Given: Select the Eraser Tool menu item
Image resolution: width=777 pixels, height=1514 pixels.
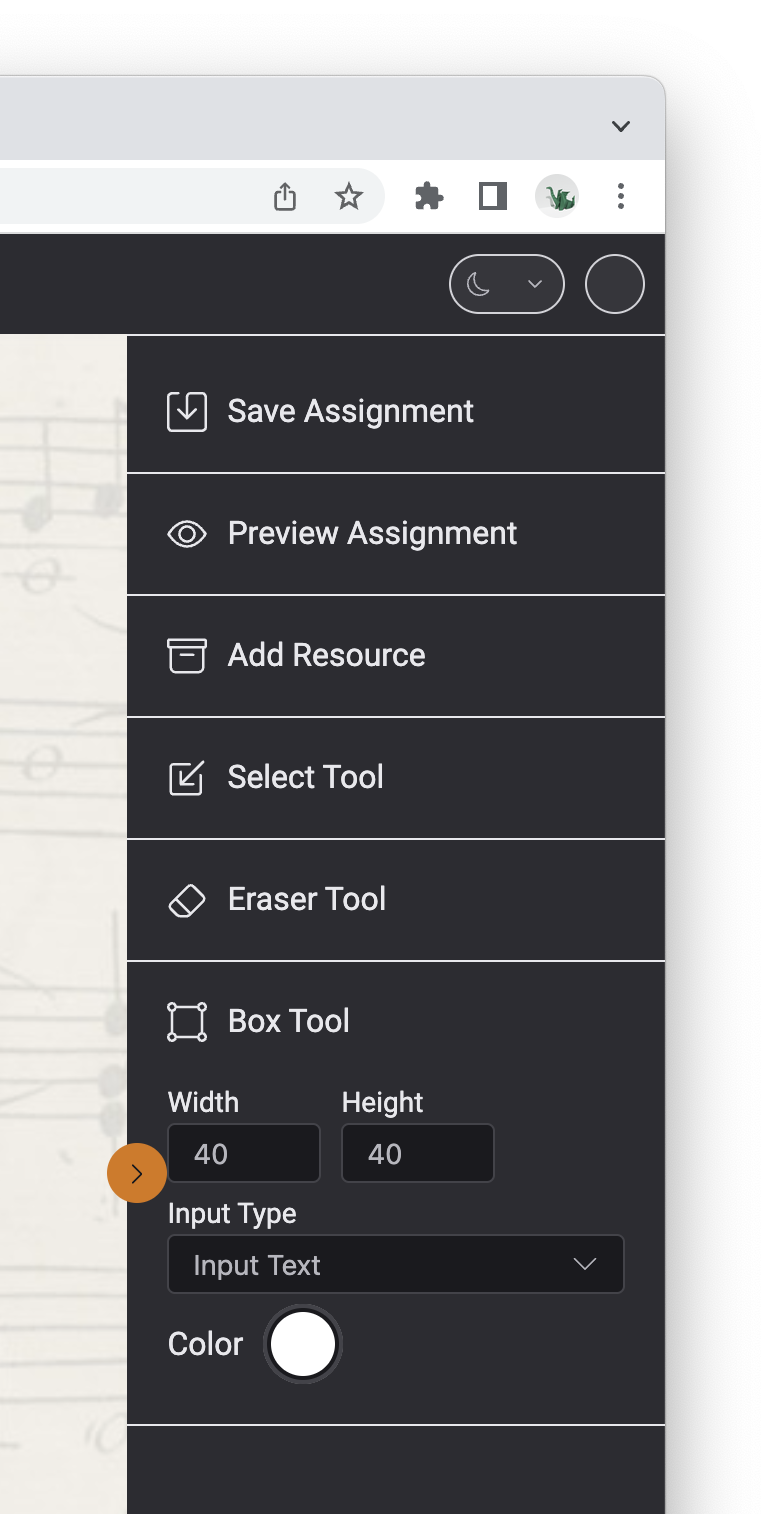Looking at the screenshot, I should [x=307, y=900].
